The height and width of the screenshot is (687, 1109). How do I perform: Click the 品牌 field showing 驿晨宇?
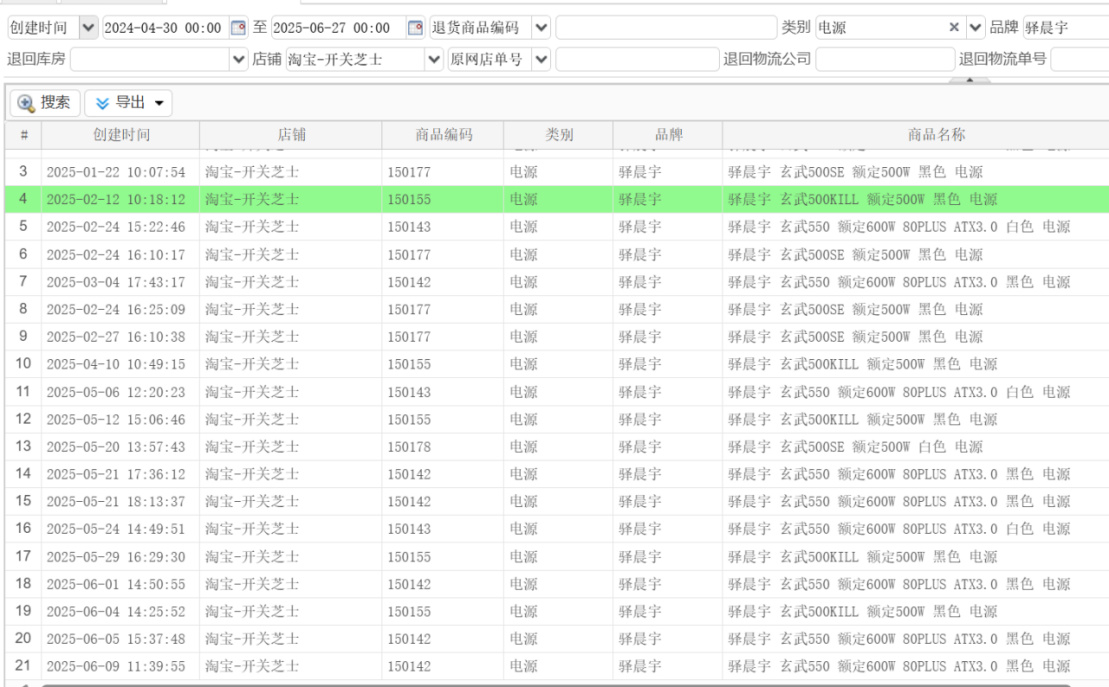(1065, 28)
